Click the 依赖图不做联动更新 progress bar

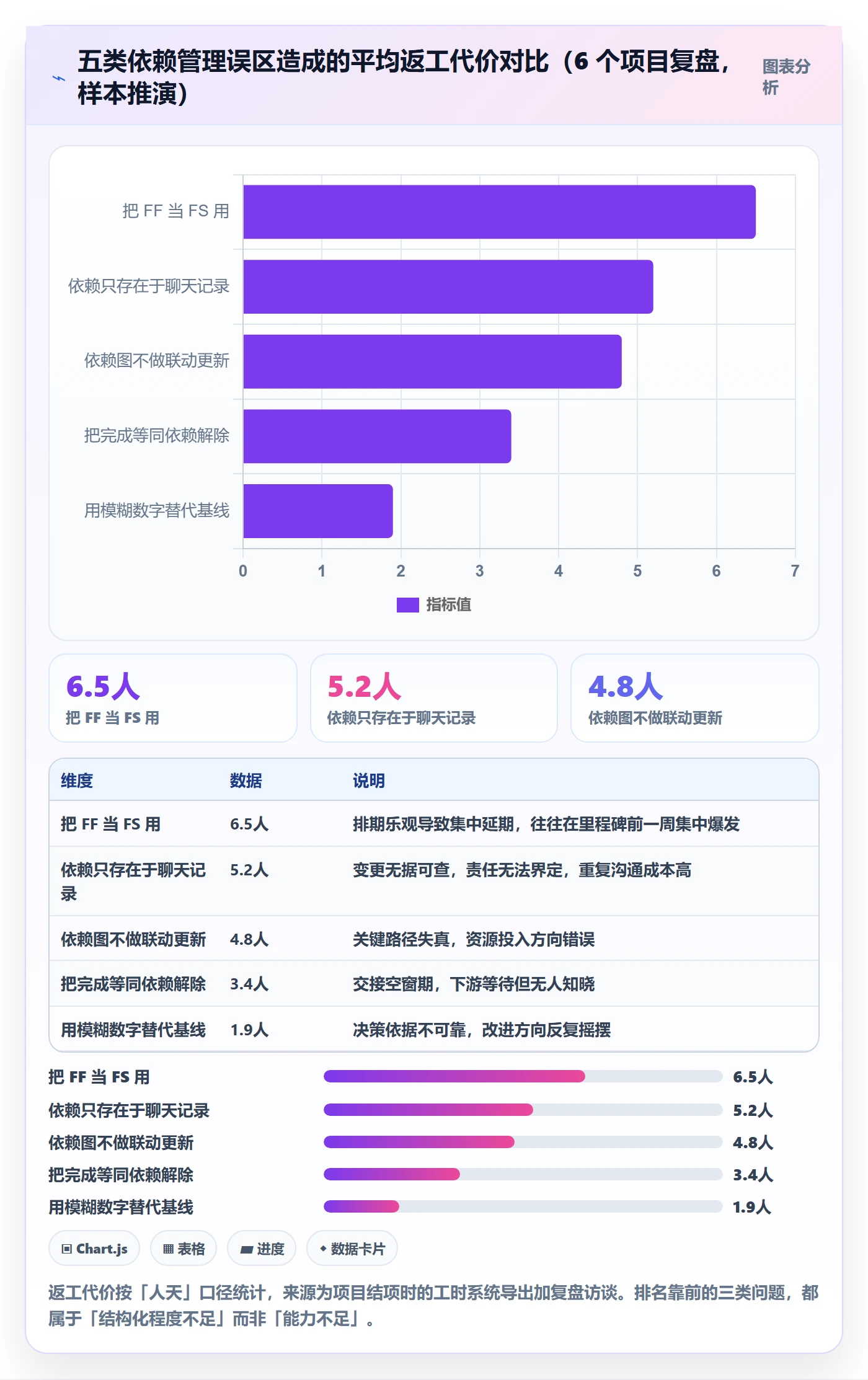pyautogui.click(x=523, y=1142)
